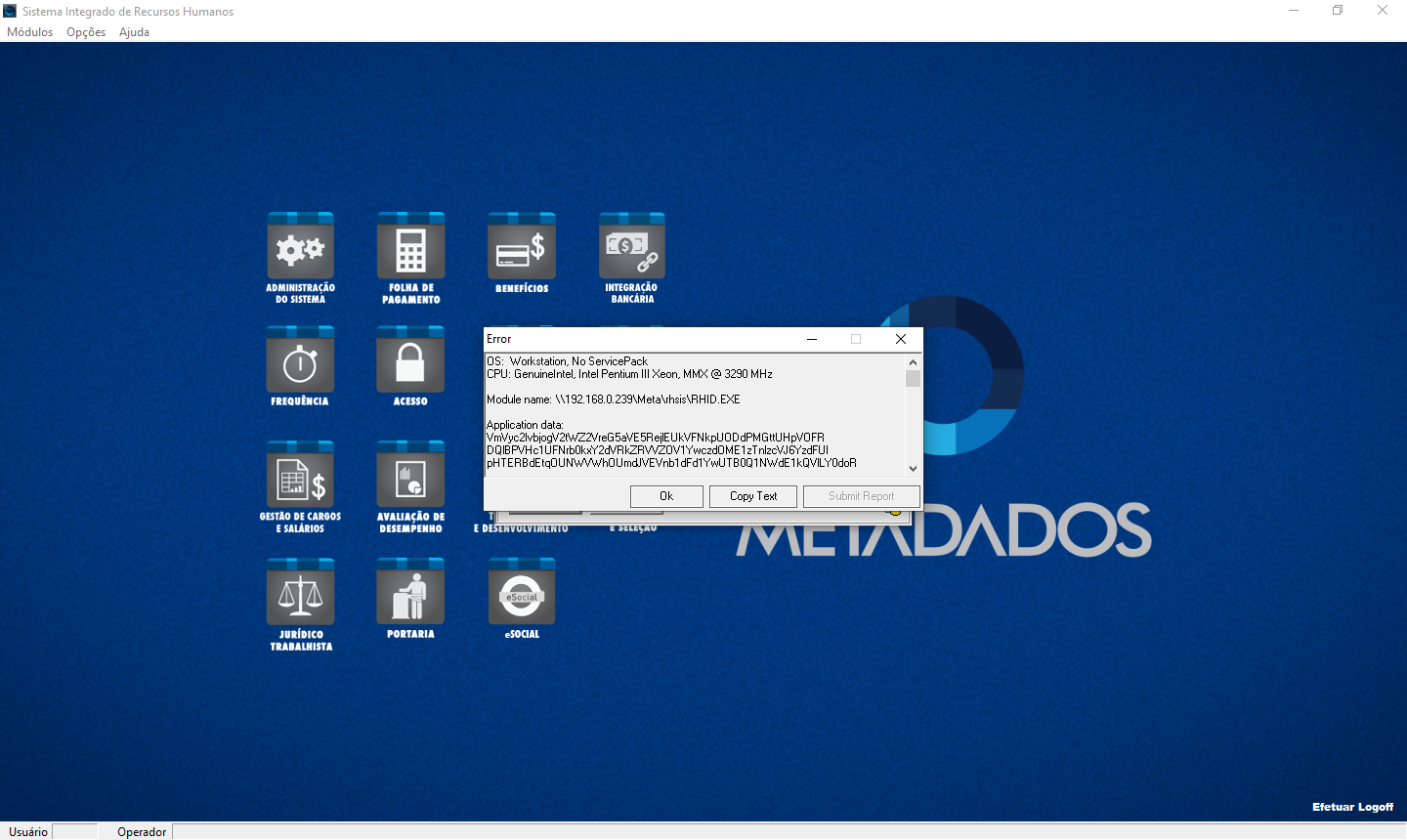This screenshot has width=1407, height=840.
Task: Open the Módulos menu
Action: point(29,31)
